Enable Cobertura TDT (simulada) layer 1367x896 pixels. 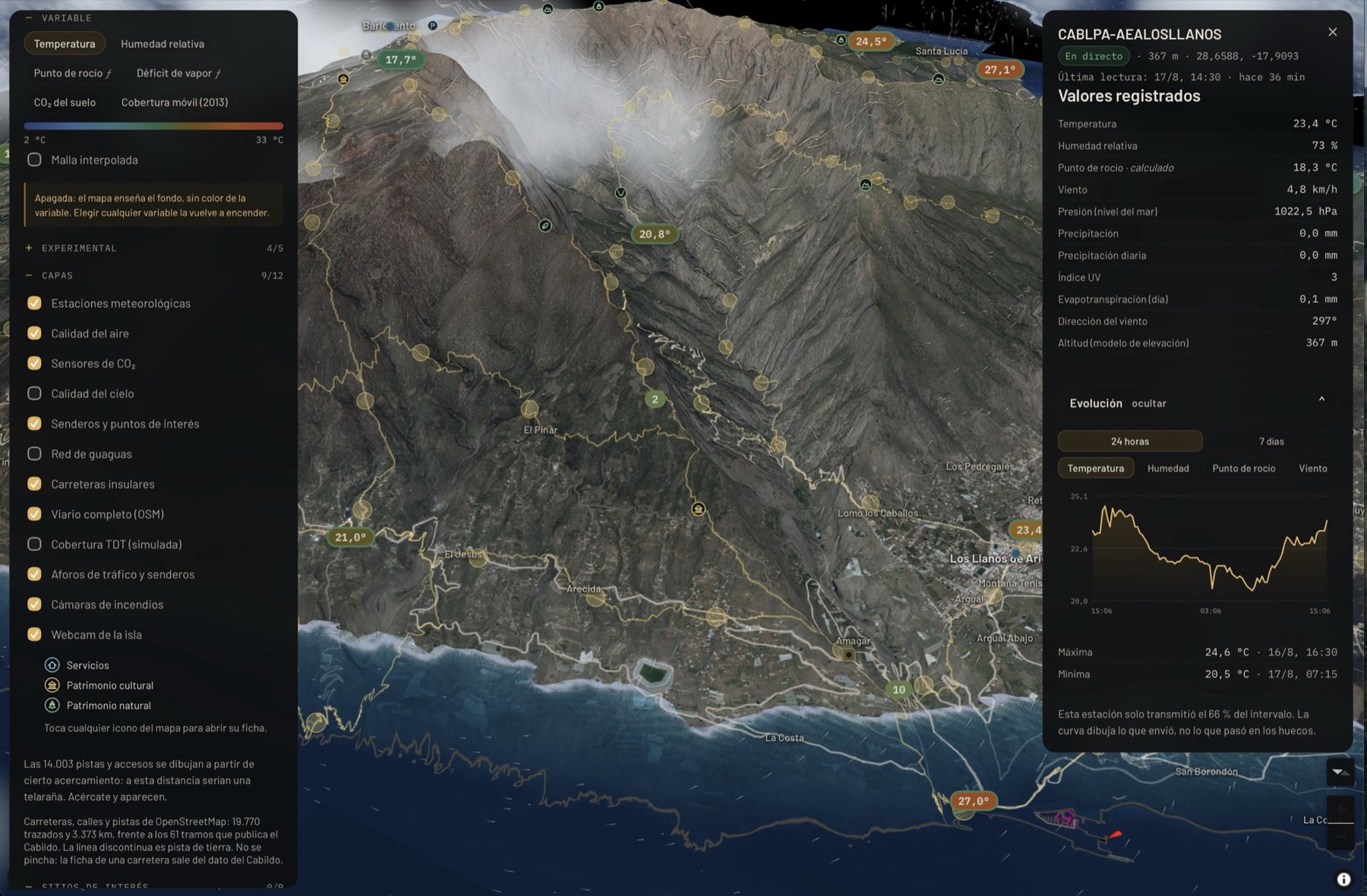(34, 544)
